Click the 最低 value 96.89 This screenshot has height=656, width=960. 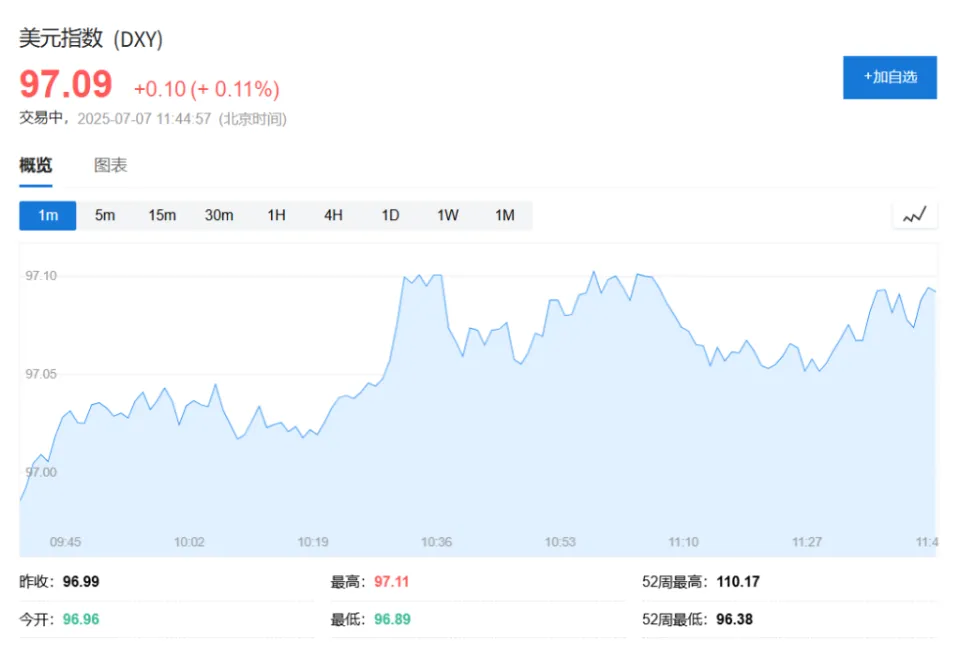coord(392,620)
